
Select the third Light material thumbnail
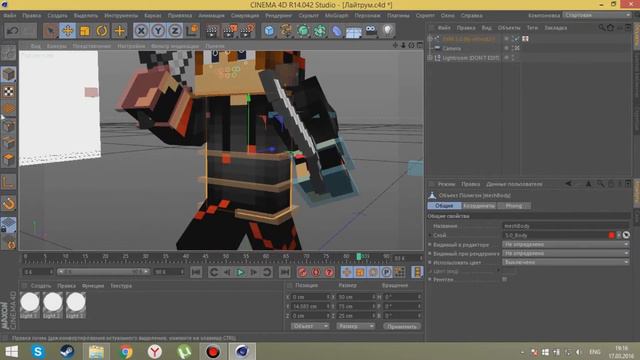pos(76,305)
